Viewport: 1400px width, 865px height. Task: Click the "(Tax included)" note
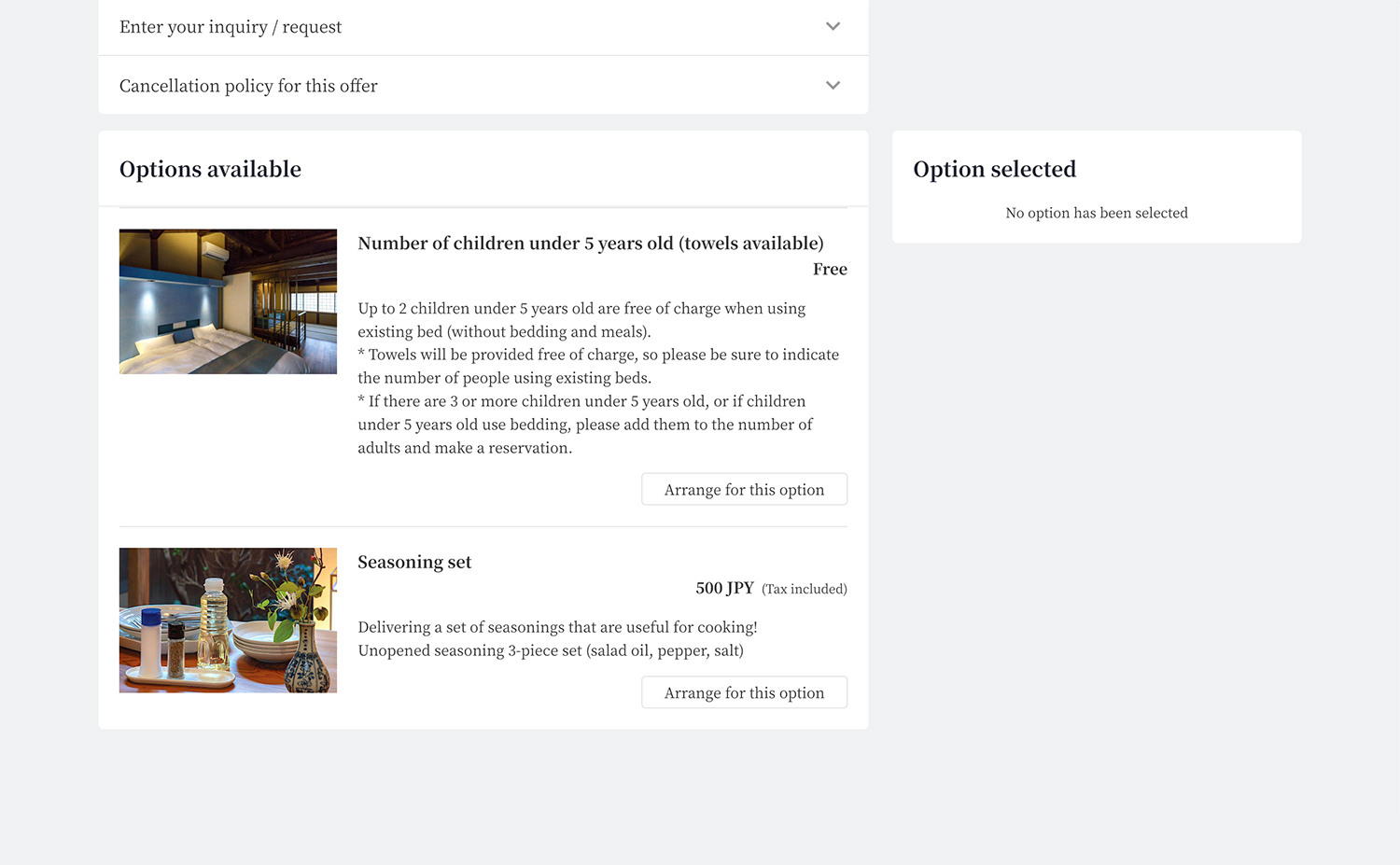tap(804, 589)
